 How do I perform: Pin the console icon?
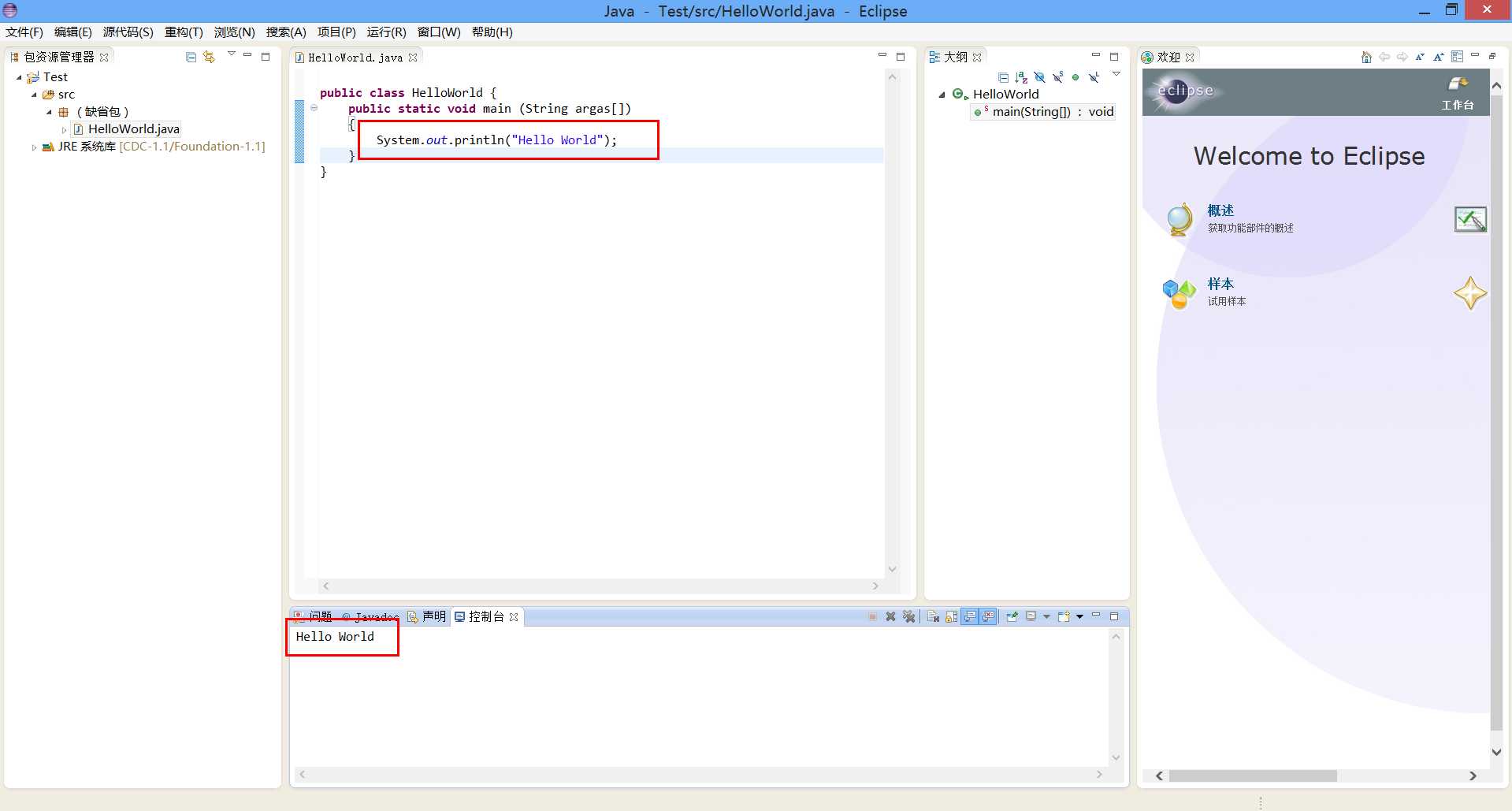1012,616
